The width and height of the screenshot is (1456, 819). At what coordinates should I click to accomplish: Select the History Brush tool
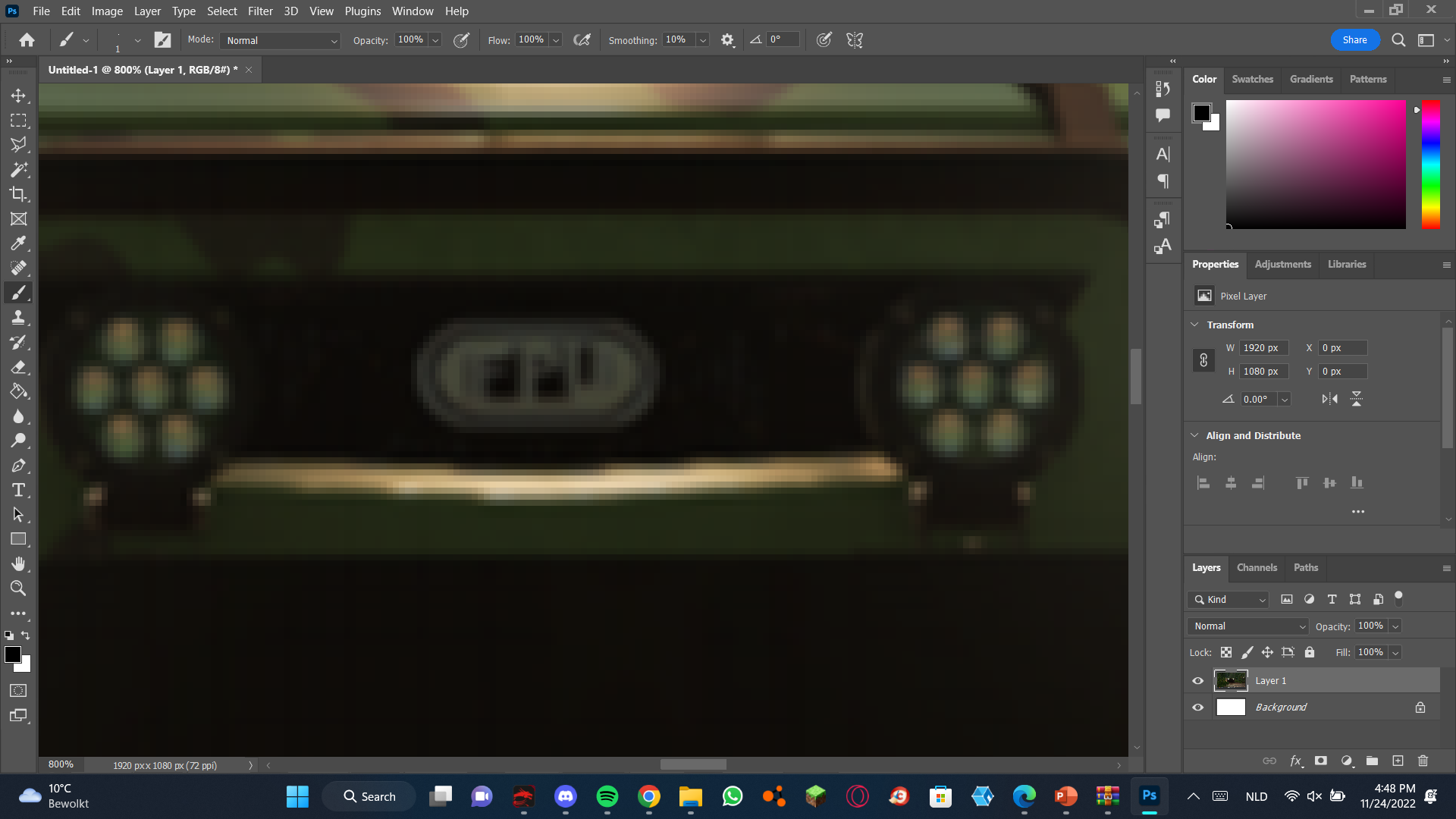coord(18,342)
